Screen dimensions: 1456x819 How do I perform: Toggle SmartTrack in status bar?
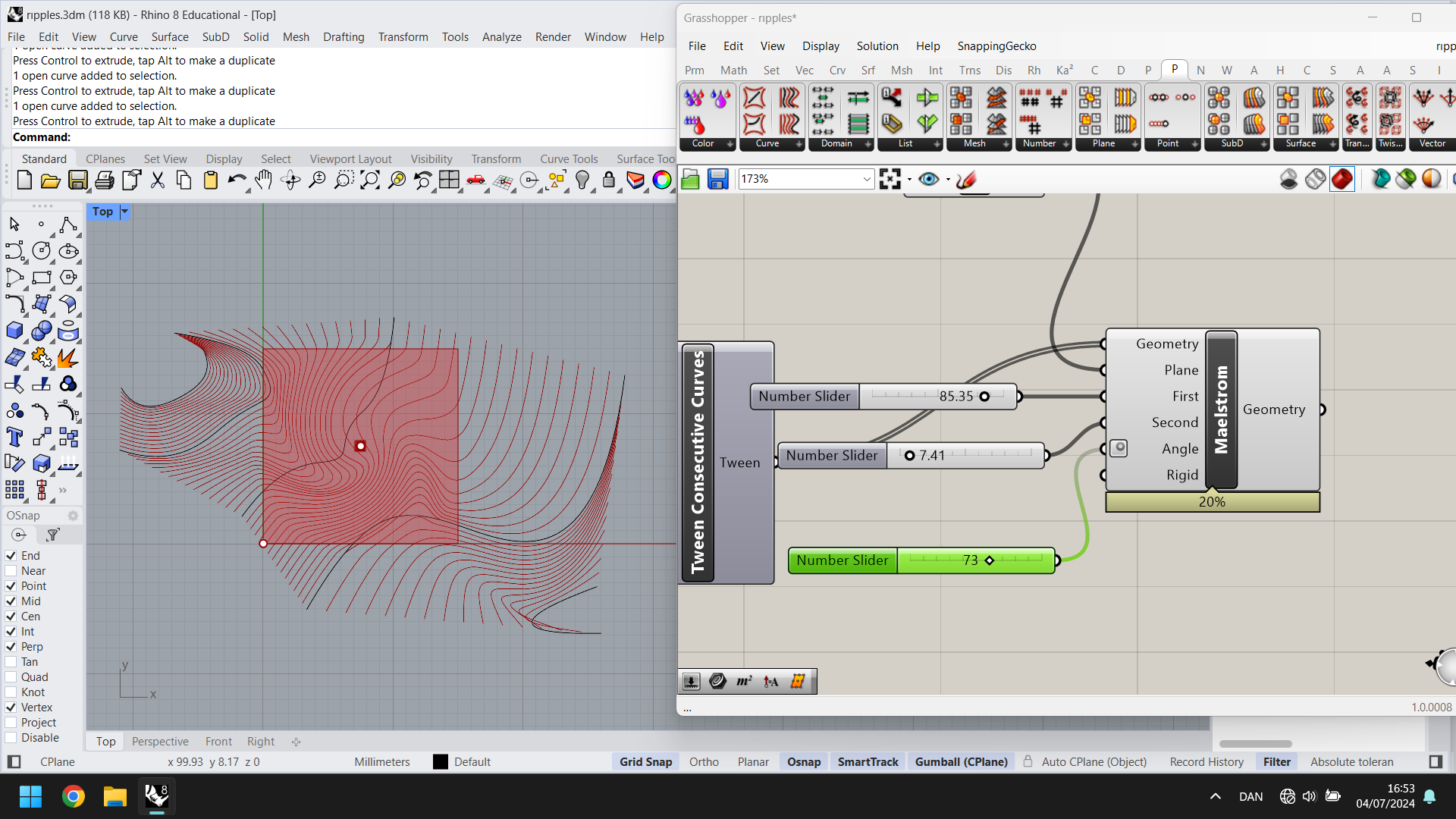(x=868, y=762)
